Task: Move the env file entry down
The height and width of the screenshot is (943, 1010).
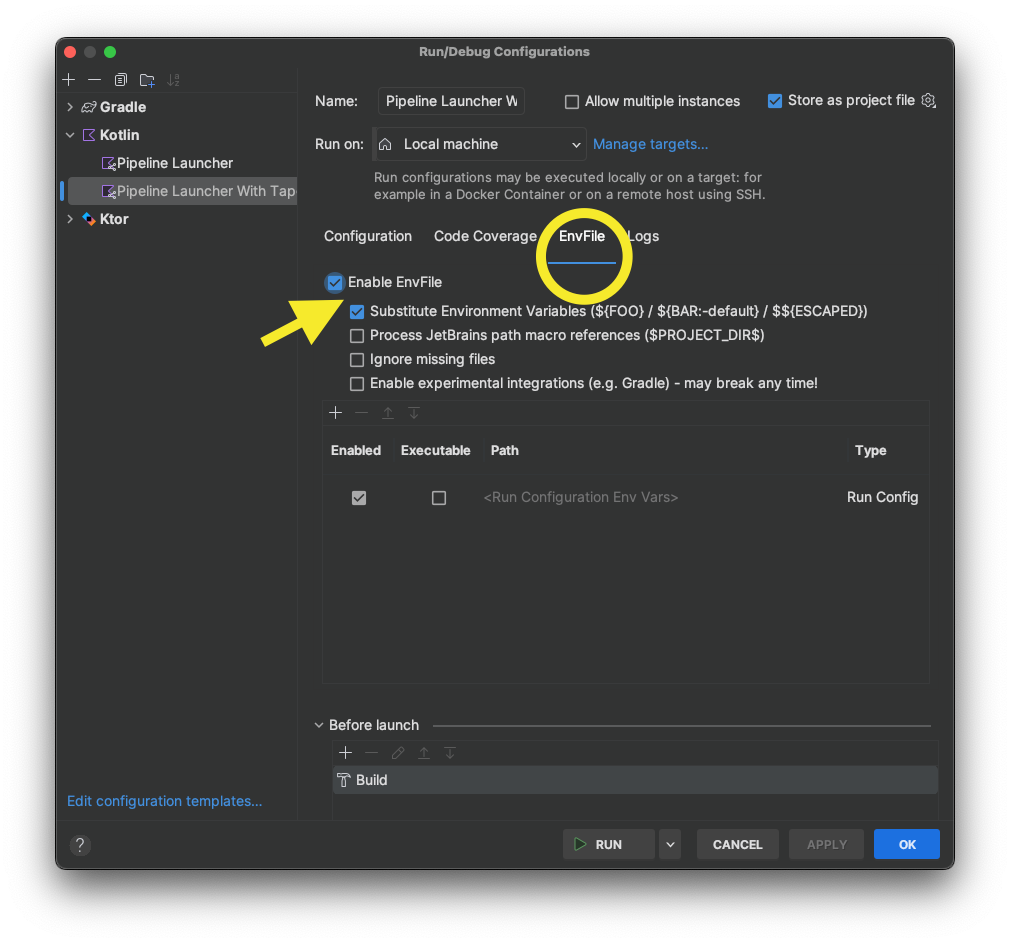Action: click(x=414, y=412)
